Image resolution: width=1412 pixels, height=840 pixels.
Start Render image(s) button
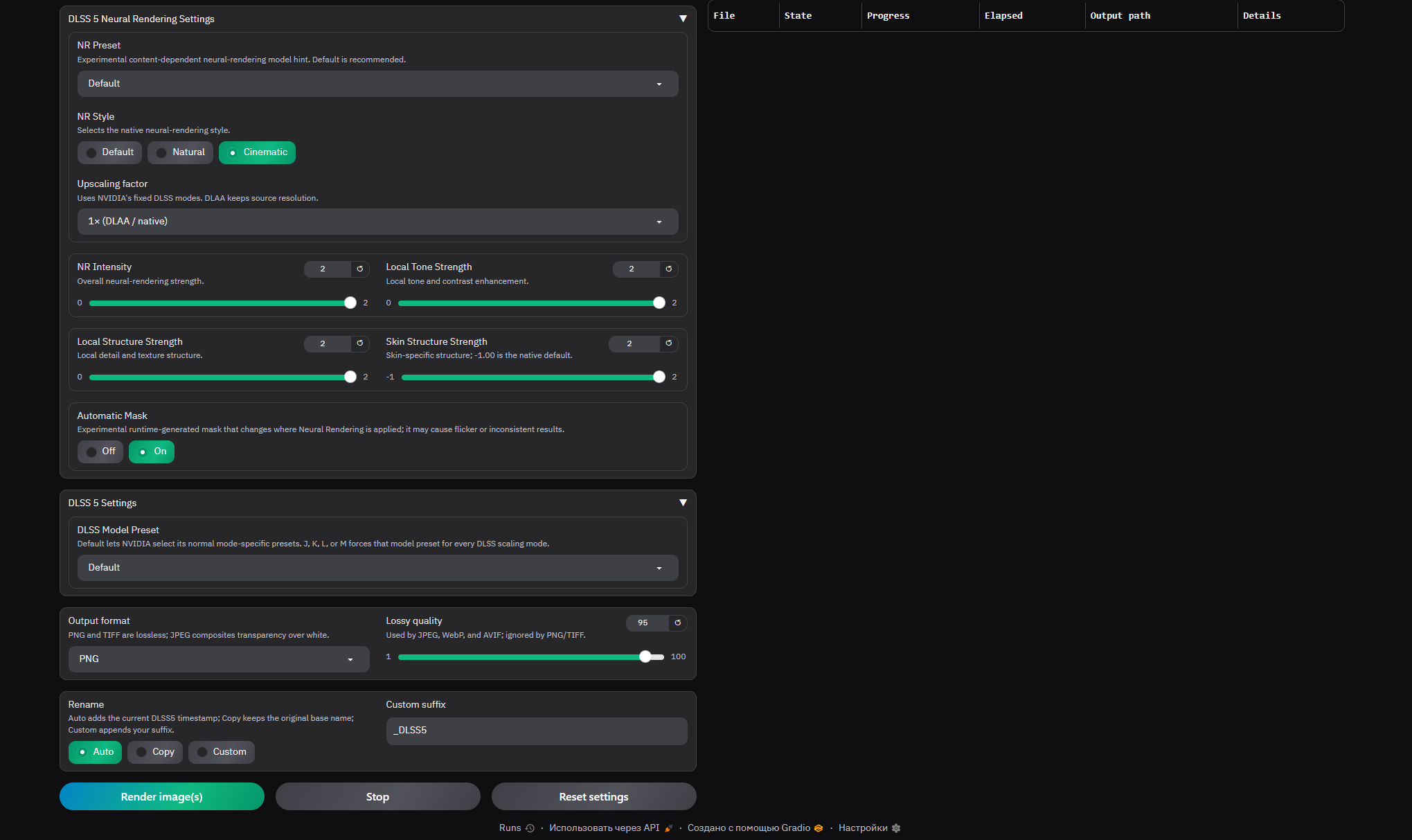pyautogui.click(x=162, y=796)
